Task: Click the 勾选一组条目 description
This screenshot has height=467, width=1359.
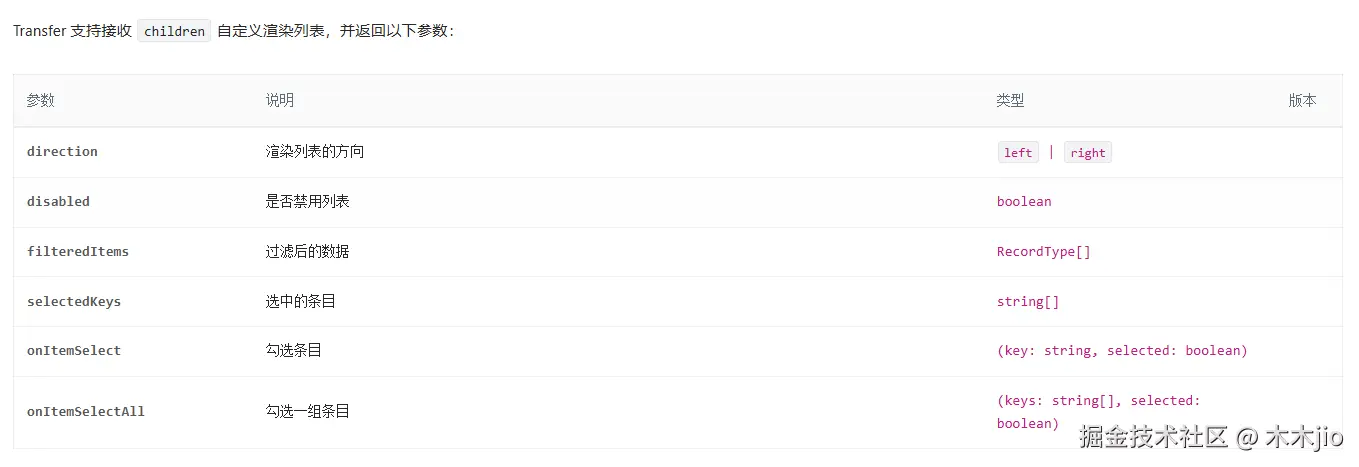Action: point(308,411)
